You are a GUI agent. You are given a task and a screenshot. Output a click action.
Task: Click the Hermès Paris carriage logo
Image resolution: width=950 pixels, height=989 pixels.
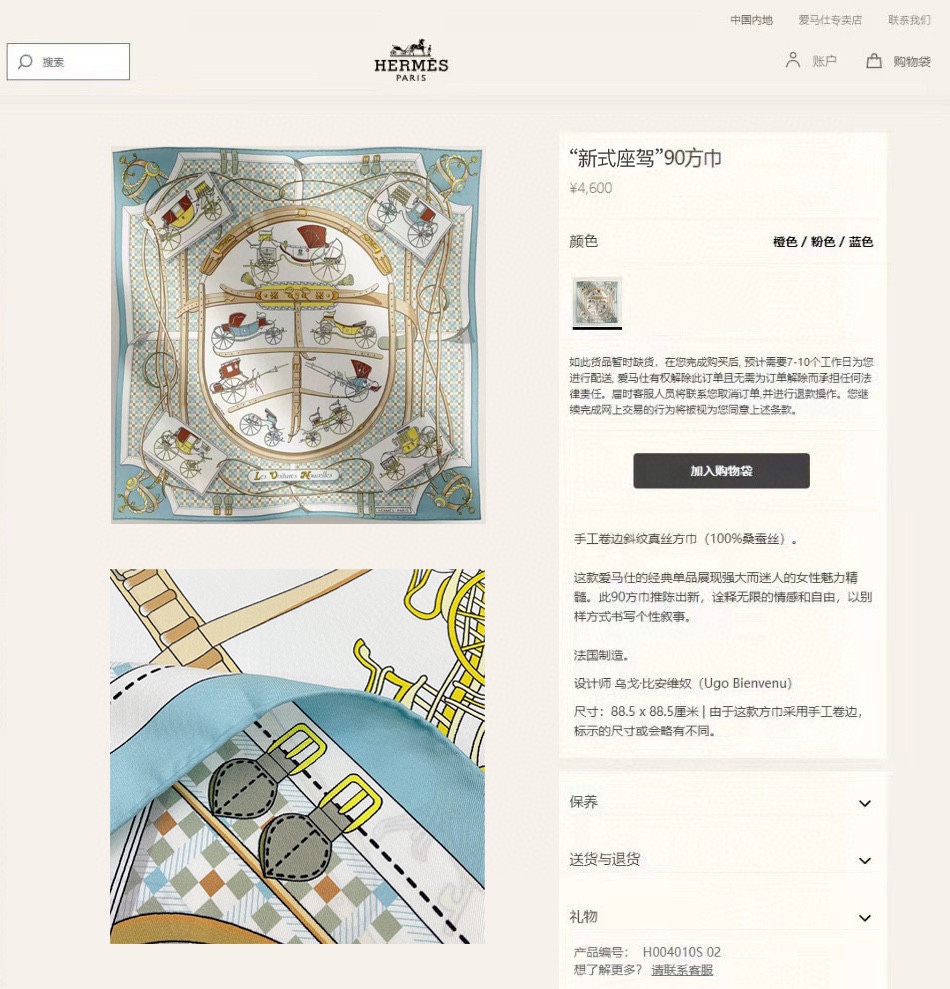click(x=411, y=61)
